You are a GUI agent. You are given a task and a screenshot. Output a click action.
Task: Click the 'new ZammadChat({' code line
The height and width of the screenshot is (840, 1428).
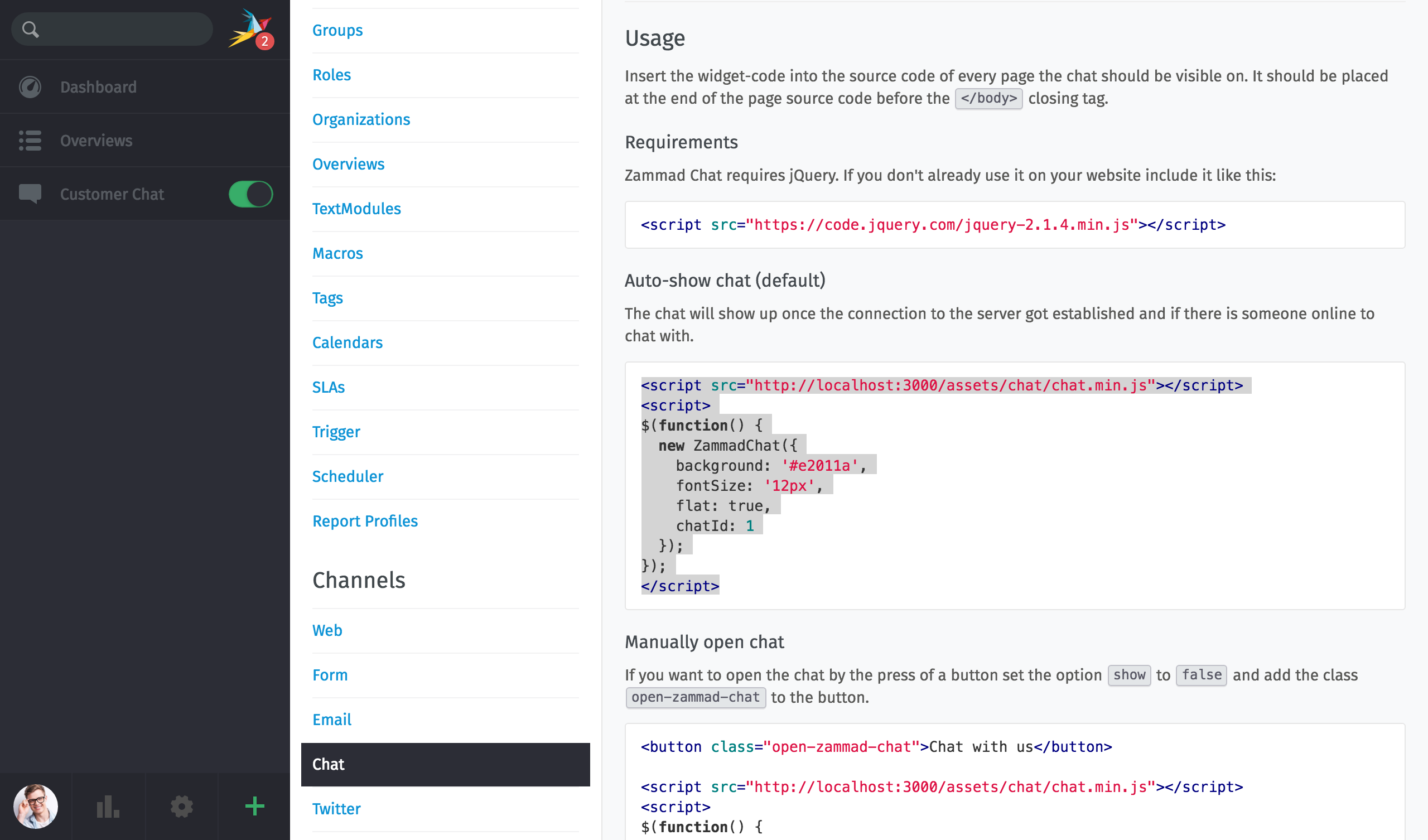(727, 446)
